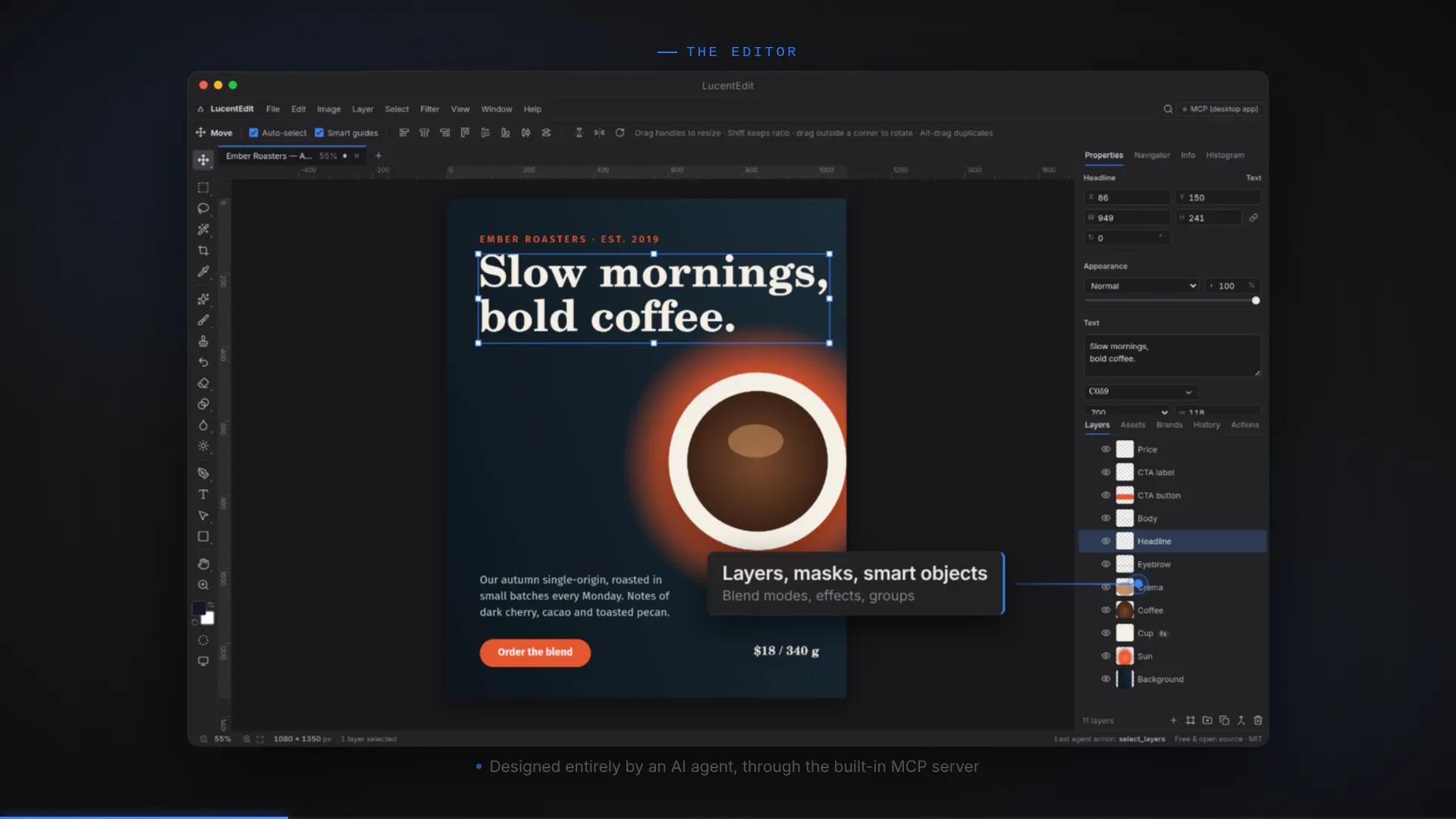This screenshot has width=1456, height=819.
Task: Hide the CTA label layer
Action: [1106, 472]
